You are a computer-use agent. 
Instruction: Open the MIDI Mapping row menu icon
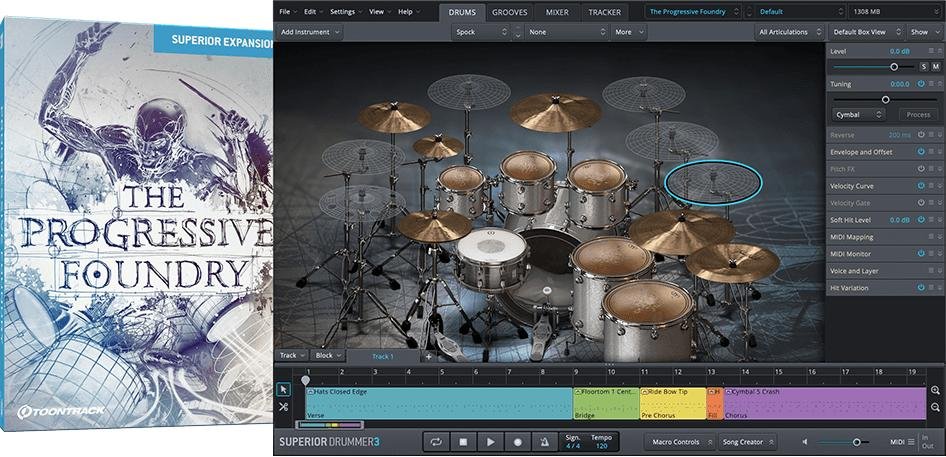coord(931,237)
